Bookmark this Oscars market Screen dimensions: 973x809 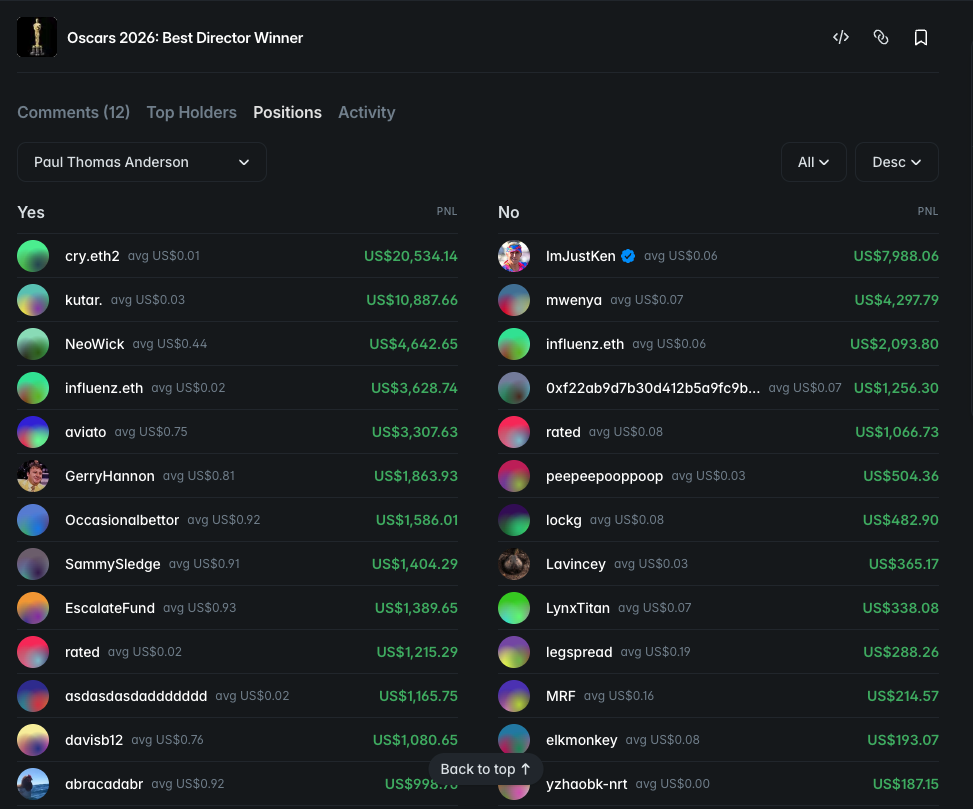coord(921,37)
